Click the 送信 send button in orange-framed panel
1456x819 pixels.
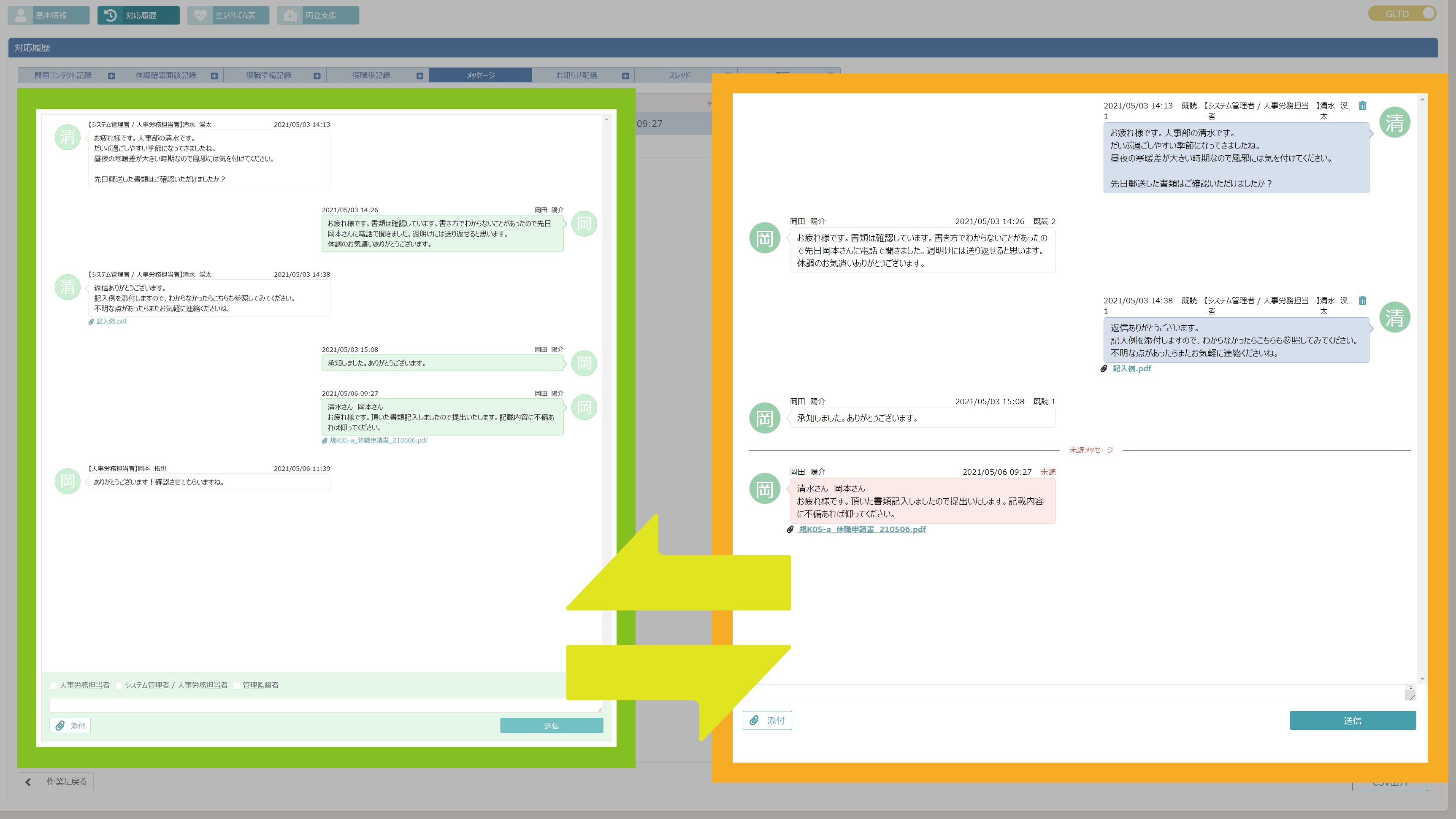(1353, 721)
